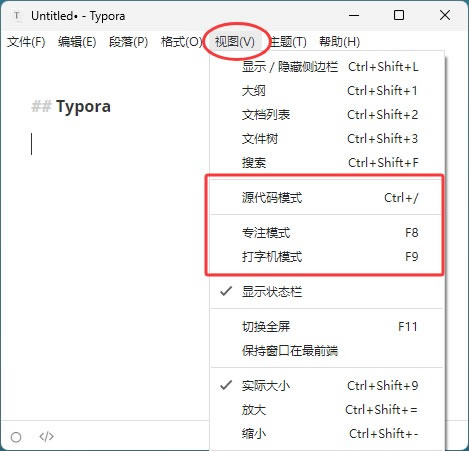Close the Typora window
This screenshot has width=469, height=451.
click(x=445, y=15)
